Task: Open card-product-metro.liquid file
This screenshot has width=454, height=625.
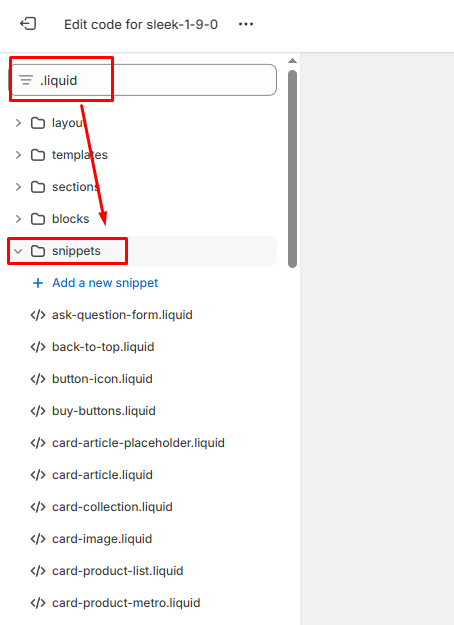Action: [x=126, y=603]
